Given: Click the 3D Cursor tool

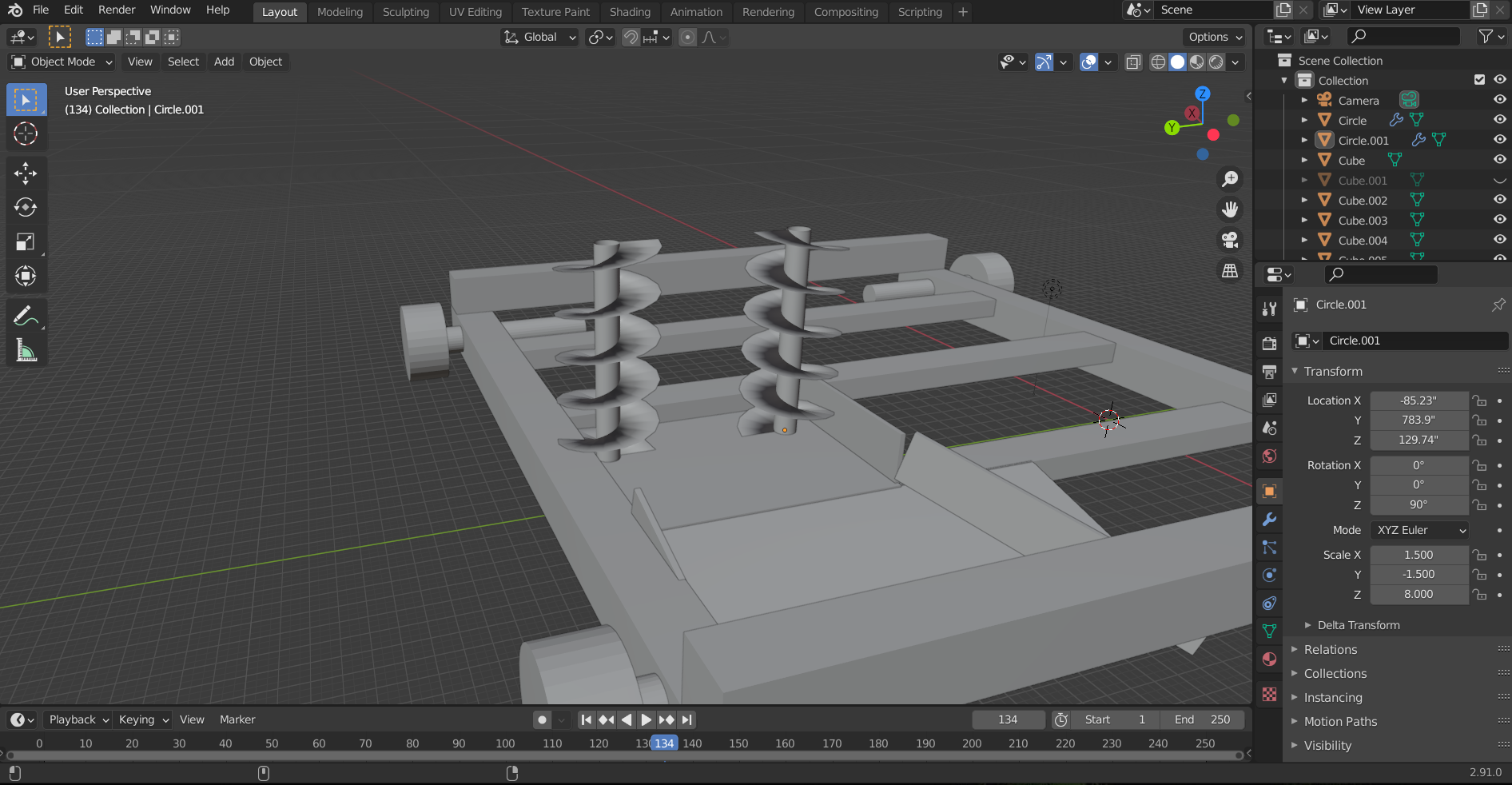Looking at the screenshot, I should point(26,133).
